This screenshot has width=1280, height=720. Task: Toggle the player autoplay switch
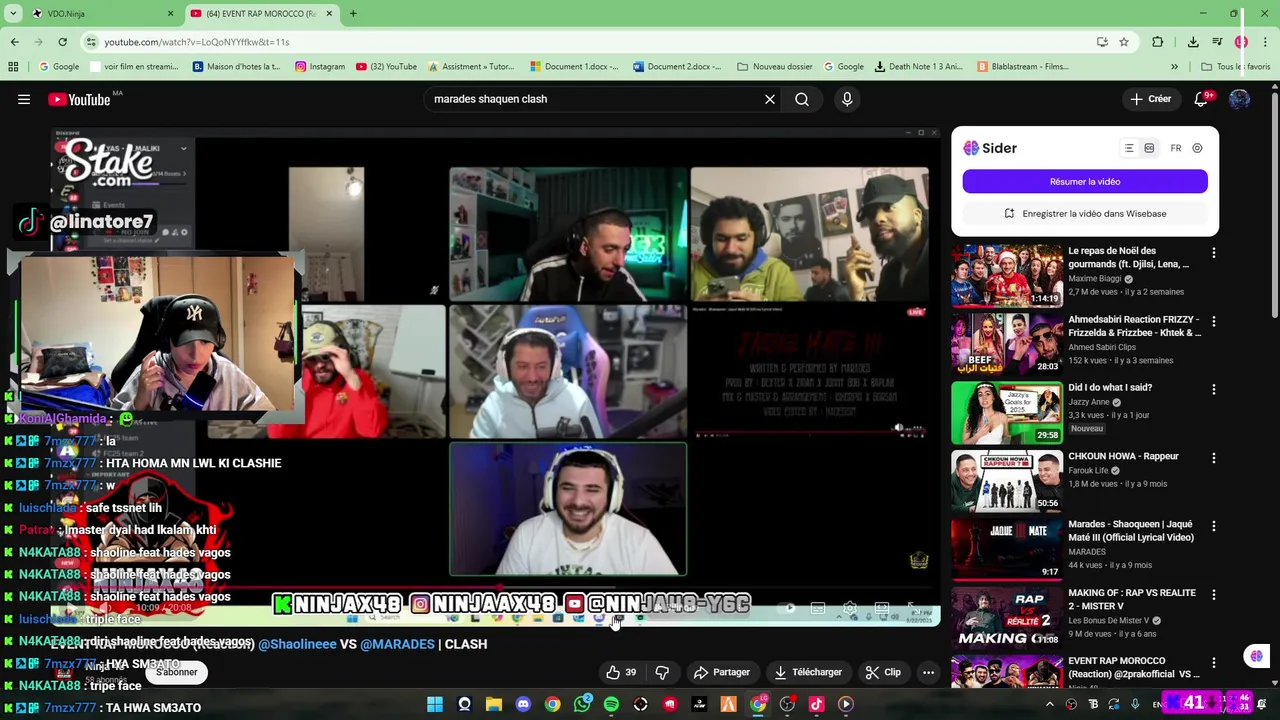pyautogui.click(x=788, y=607)
